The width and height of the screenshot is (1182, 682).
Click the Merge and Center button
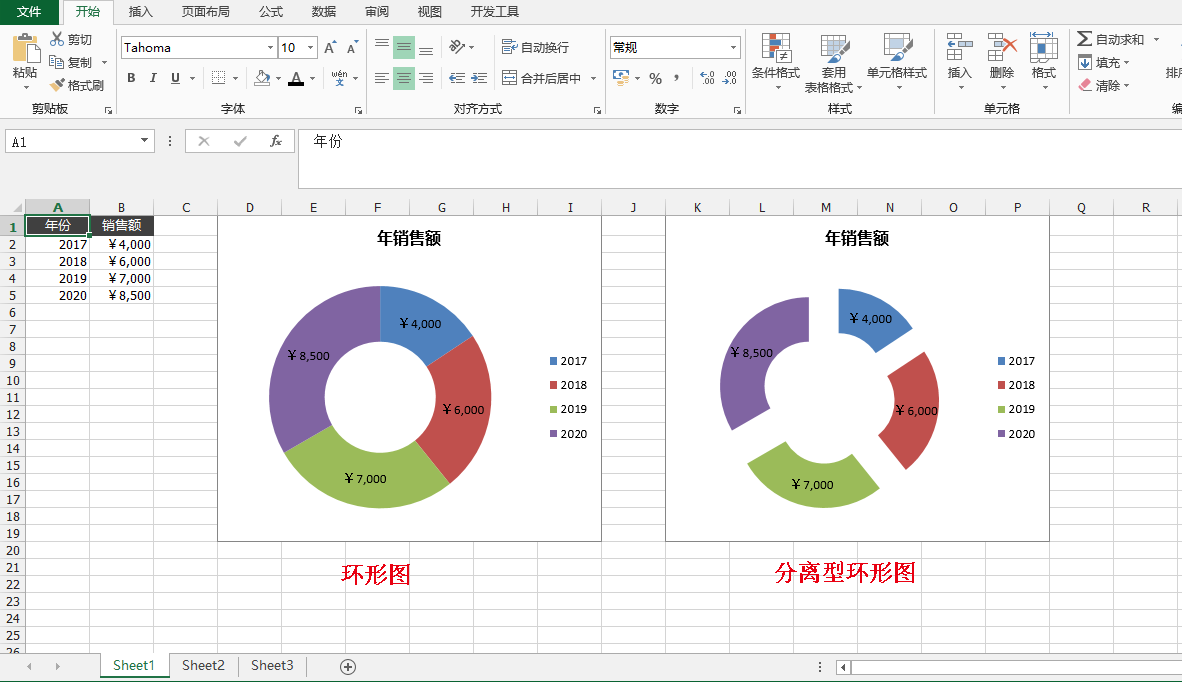point(543,78)
